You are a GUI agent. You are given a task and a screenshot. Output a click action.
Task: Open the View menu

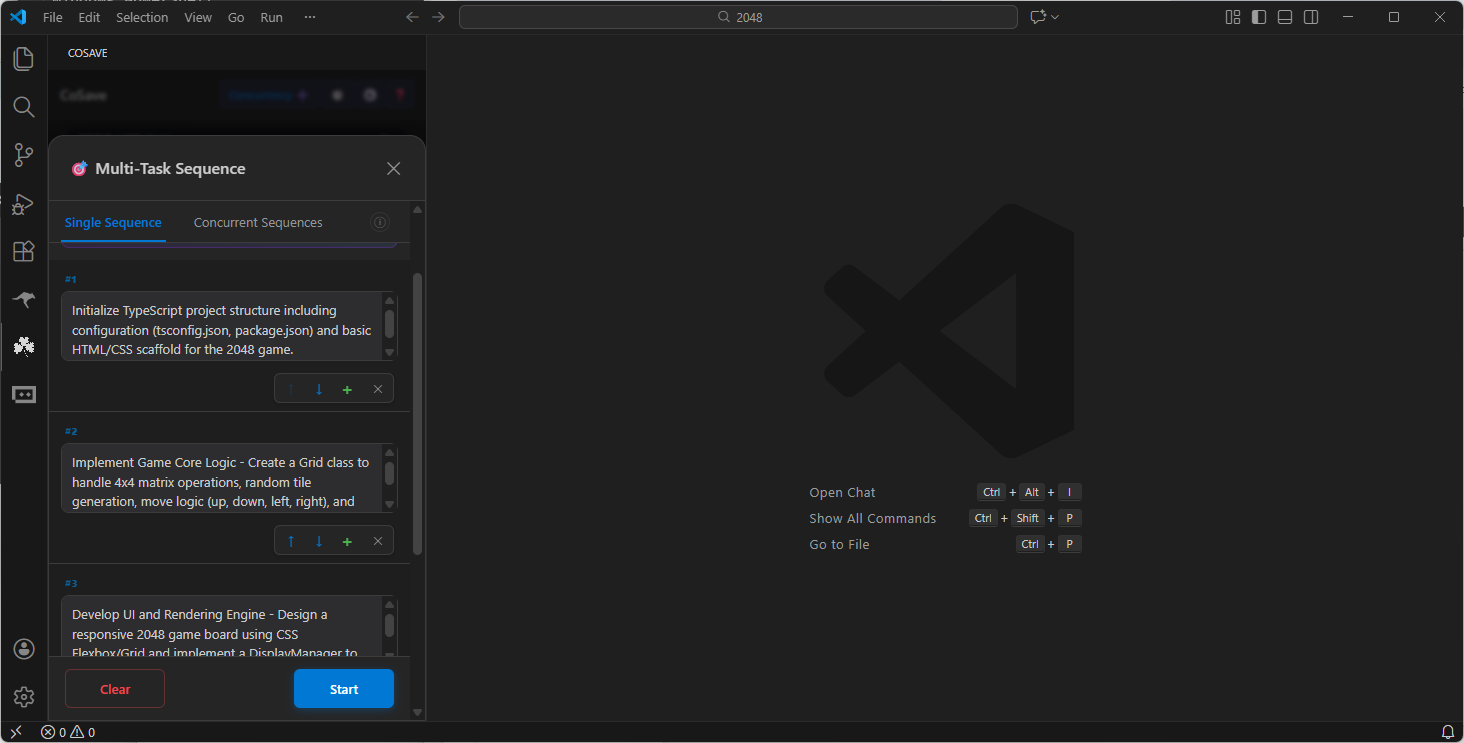pyautogui.click(x=198, y=17)
